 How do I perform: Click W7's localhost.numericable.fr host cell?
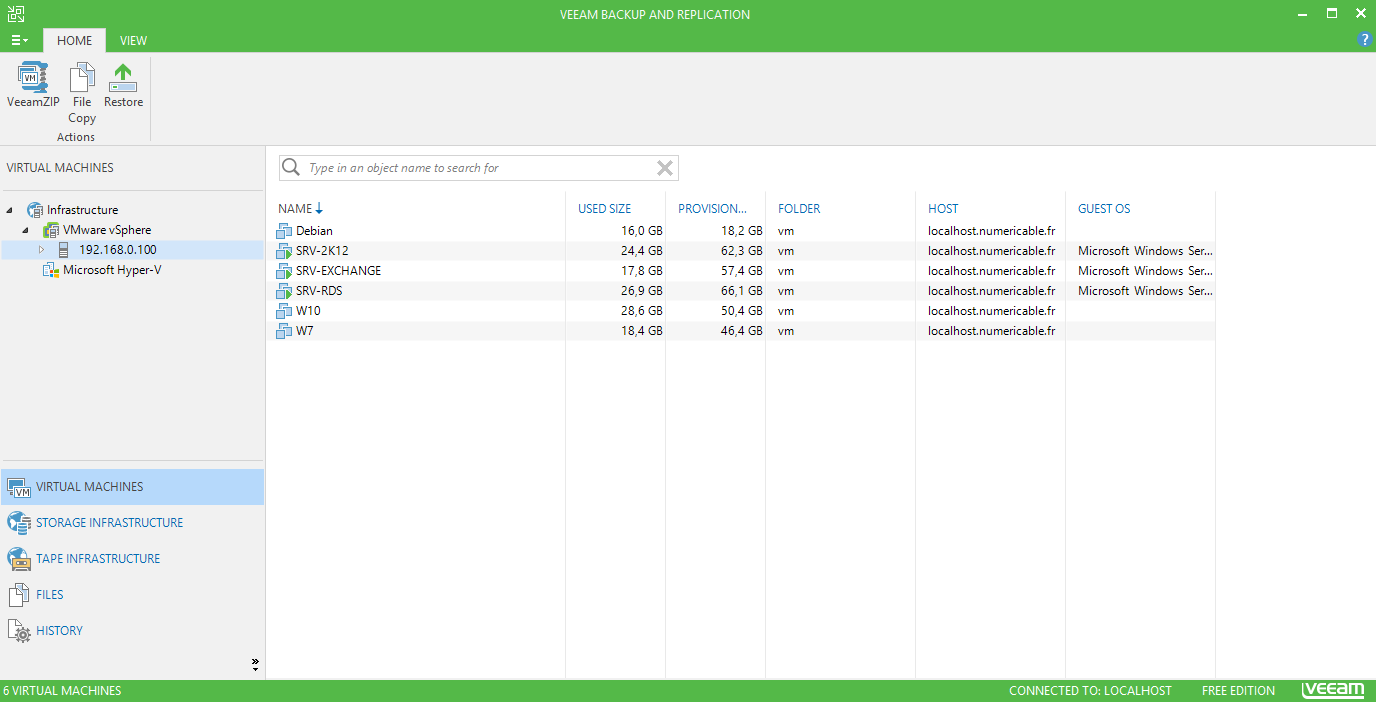click(x=991, y=331)
